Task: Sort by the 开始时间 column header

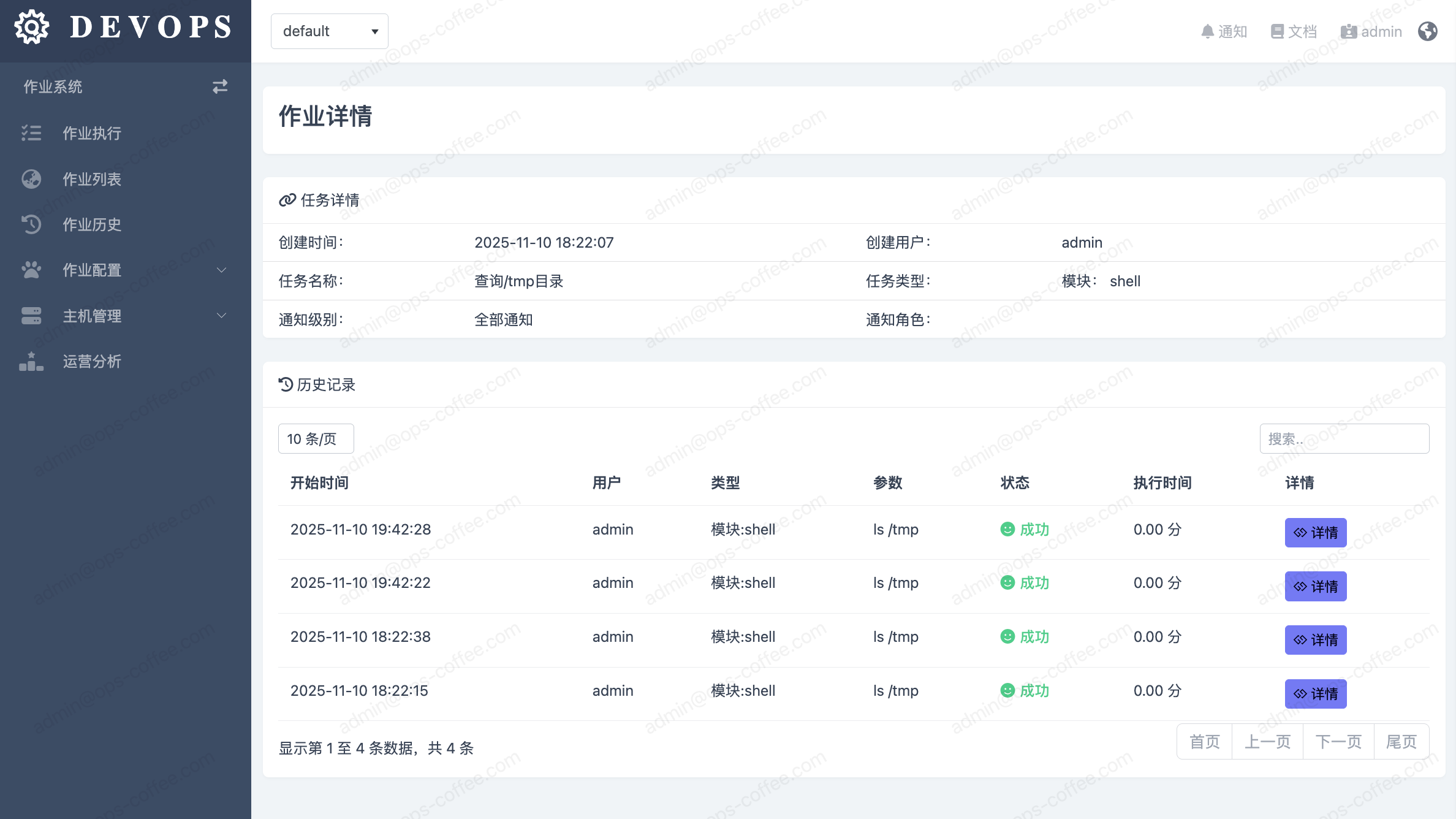Action: (319, 483)
